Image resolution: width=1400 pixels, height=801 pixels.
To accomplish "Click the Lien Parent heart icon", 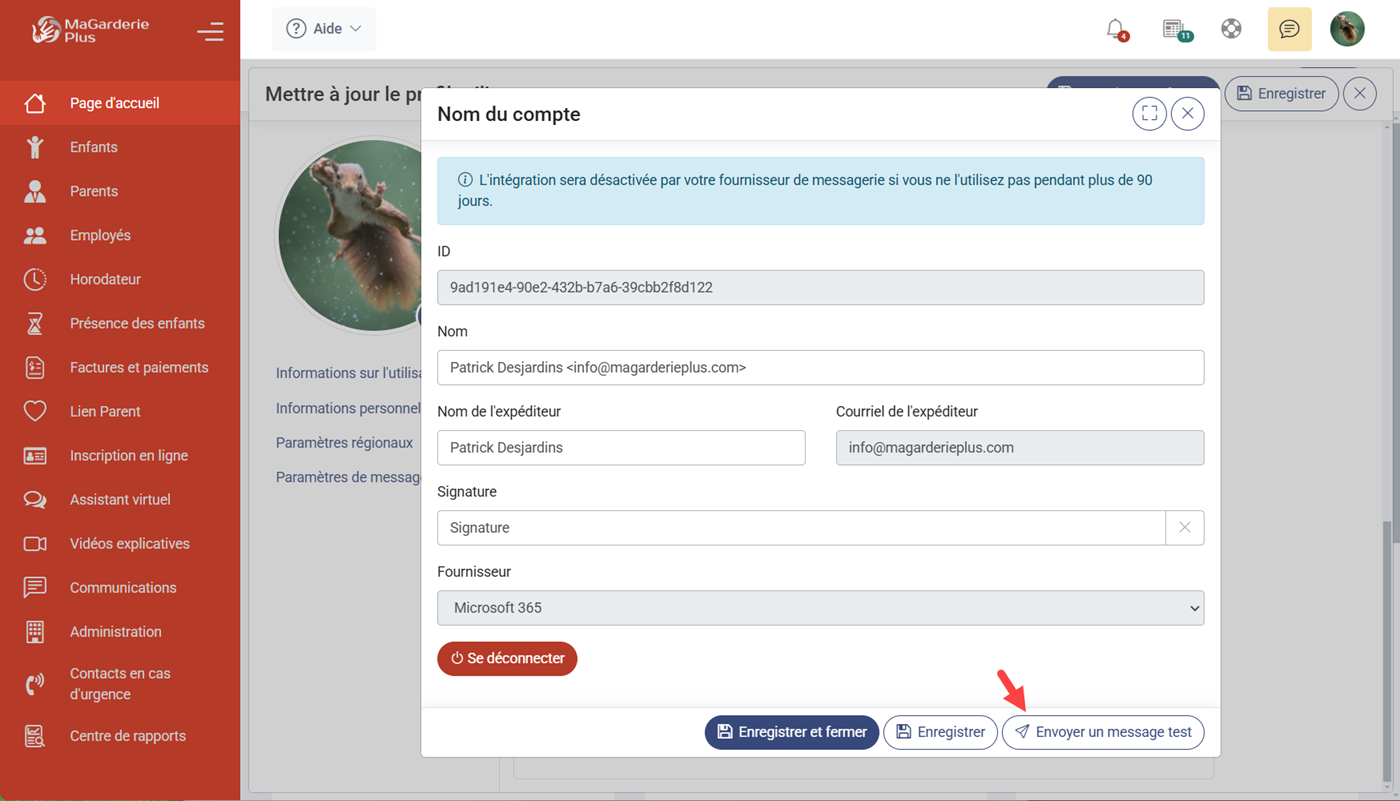I will [x=35, y=411].
